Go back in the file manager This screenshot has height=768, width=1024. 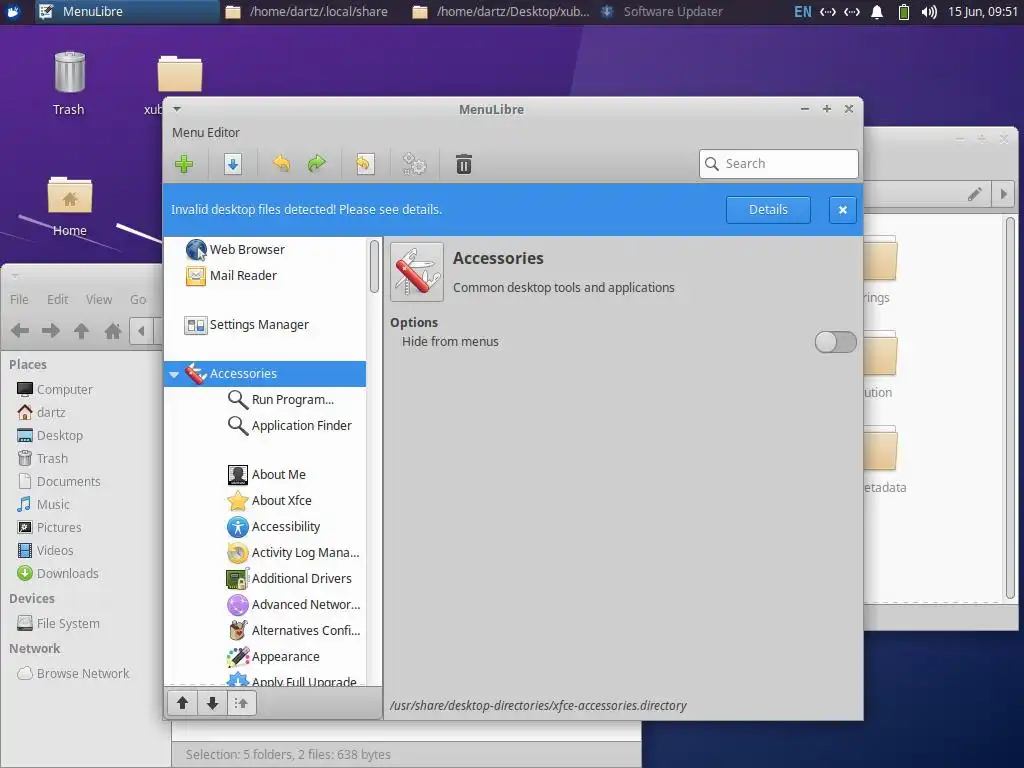(x=20, y=331)
